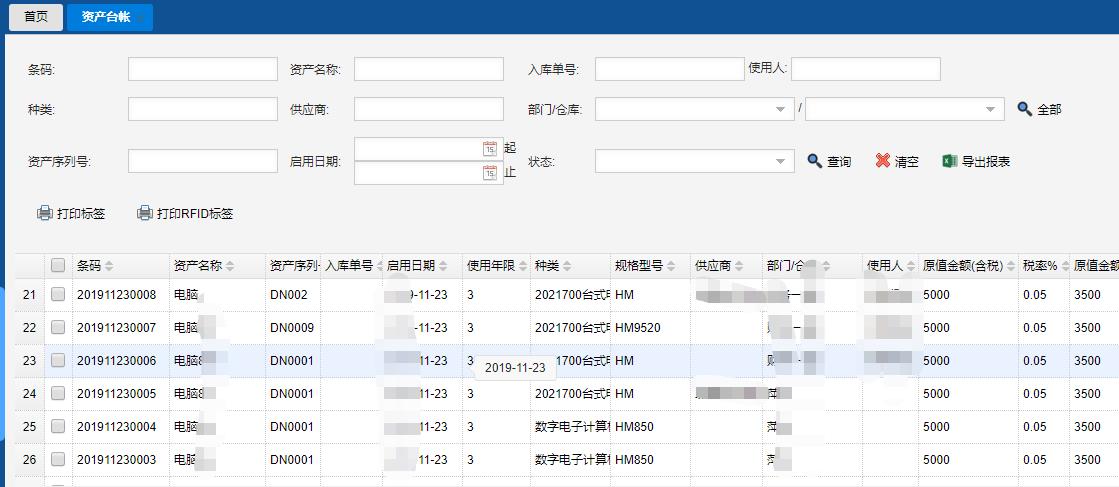Sort table by 条码 column header
This screenshot has width=1119, height=487.
click(95, 266)
